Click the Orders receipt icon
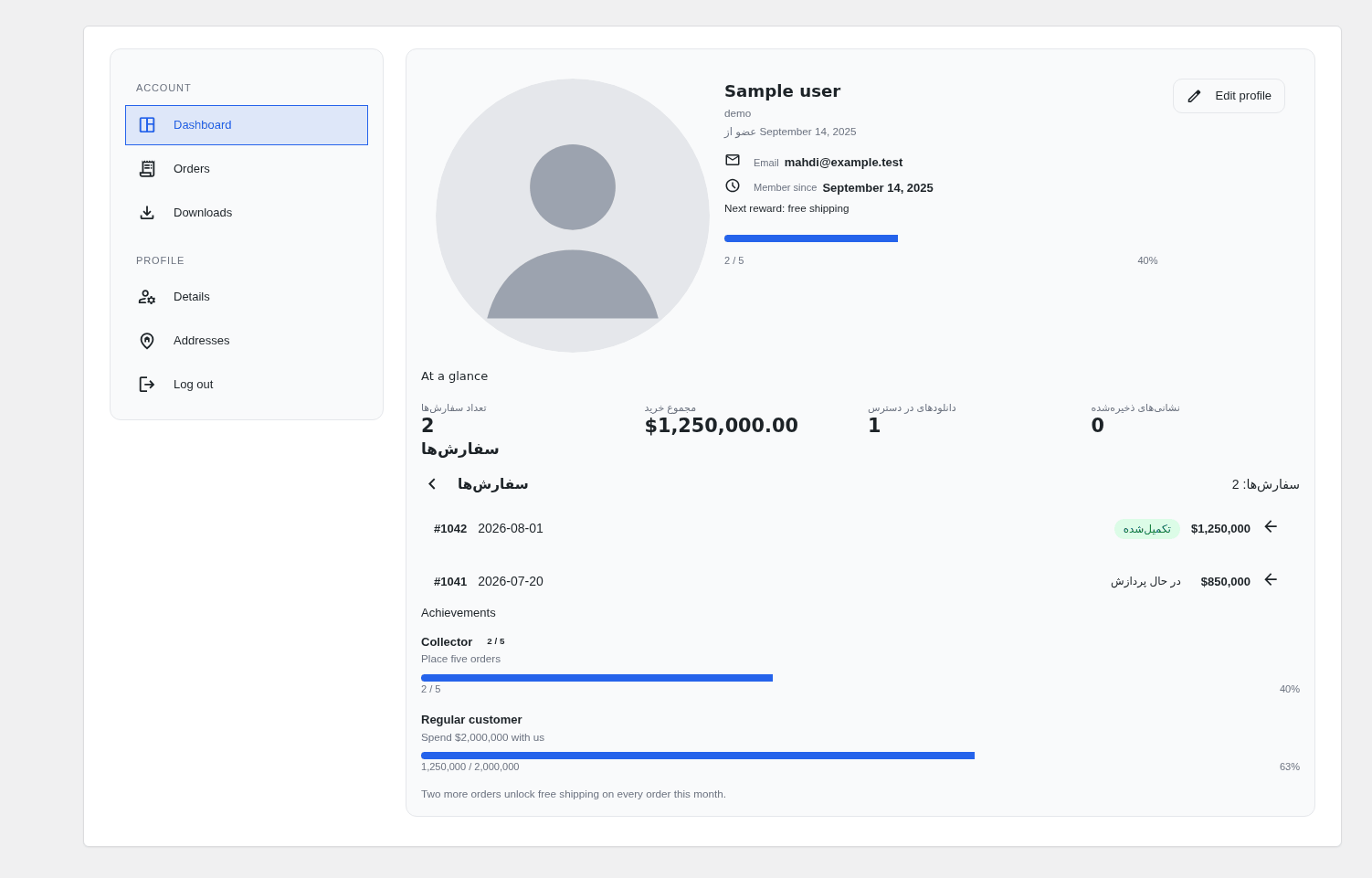1372x878 pixels. pyautogui.click(x=147, y=169)
